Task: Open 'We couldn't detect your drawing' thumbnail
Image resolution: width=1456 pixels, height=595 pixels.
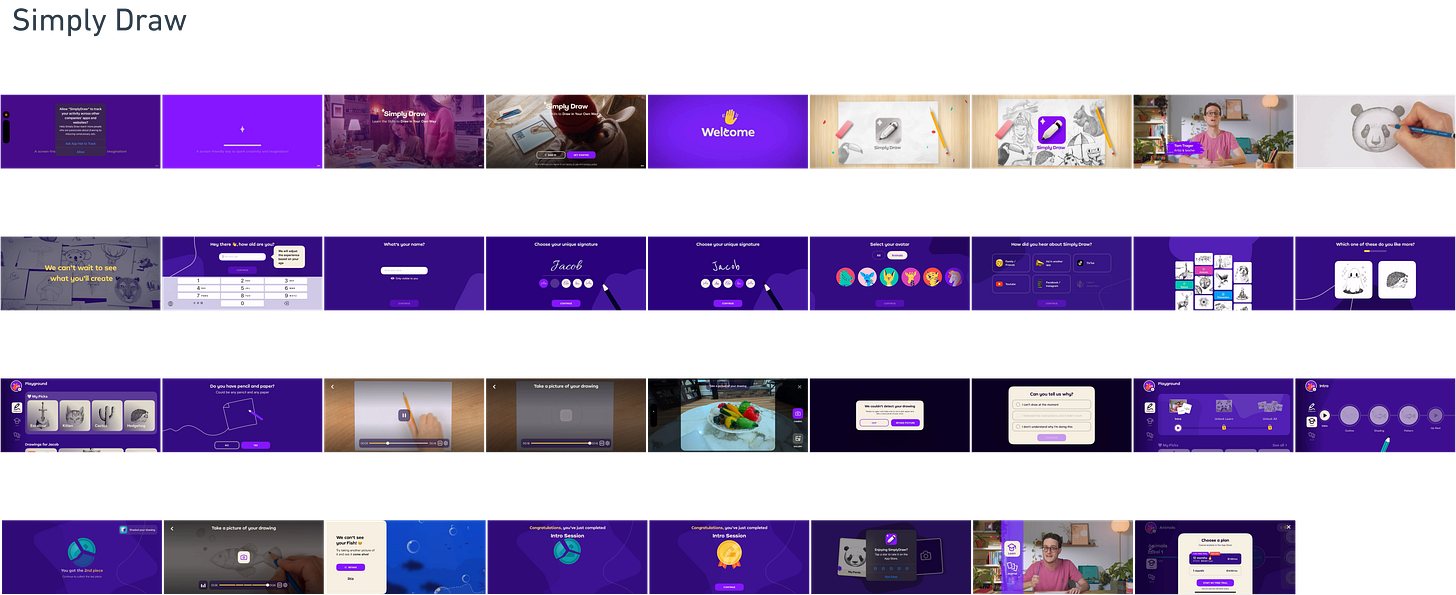Action: tap(890, 415)
